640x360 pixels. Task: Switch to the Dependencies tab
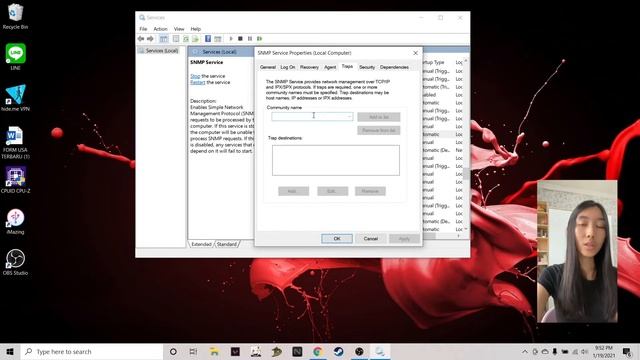click(394, 67)
